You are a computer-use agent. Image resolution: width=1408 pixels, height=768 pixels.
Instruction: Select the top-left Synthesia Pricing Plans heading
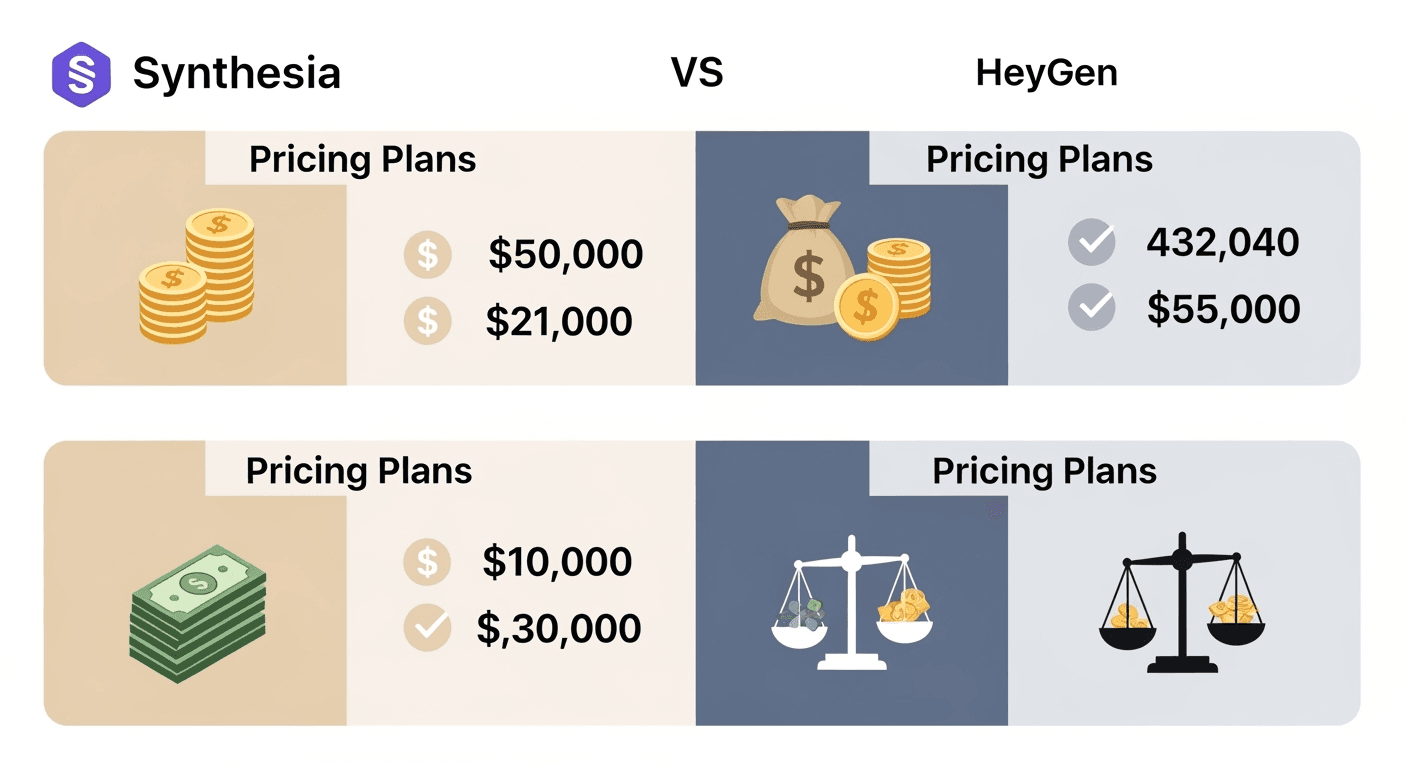tap(362, 160)
